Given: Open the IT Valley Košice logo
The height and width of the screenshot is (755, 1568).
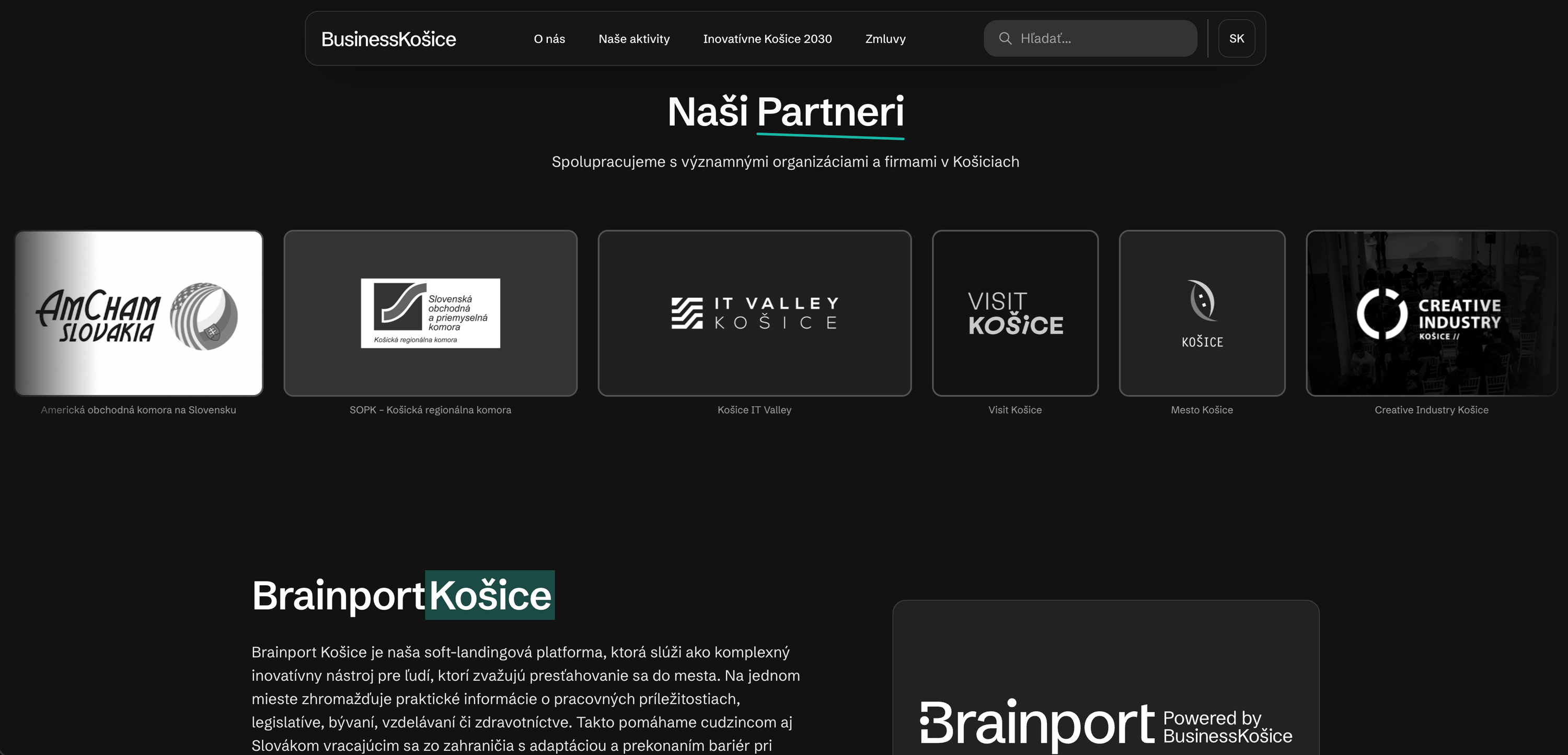Looking at the screenshot, I should coord(755,313).
